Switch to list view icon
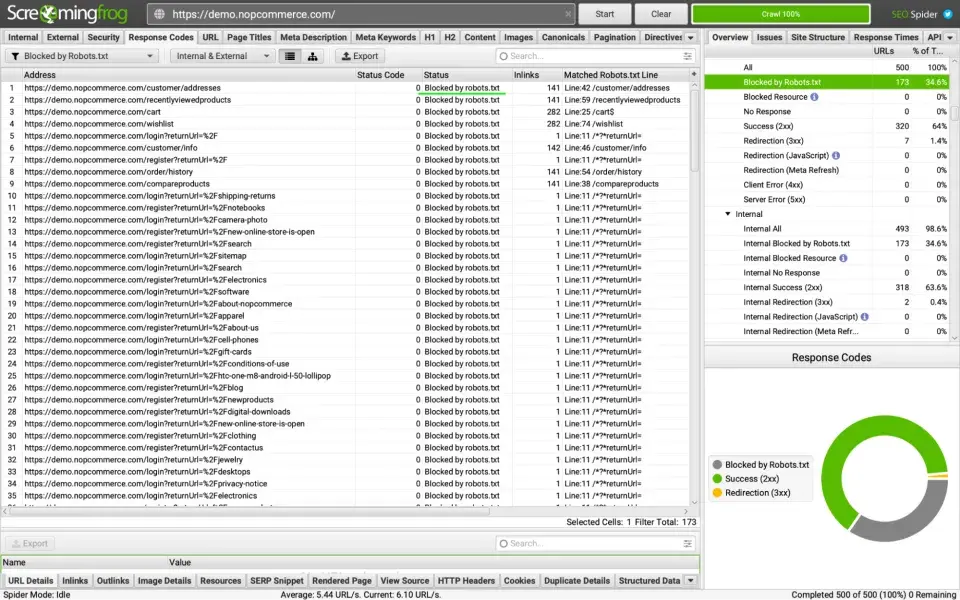The width and height of the screenshot is (960, 600). click(290, 56)
